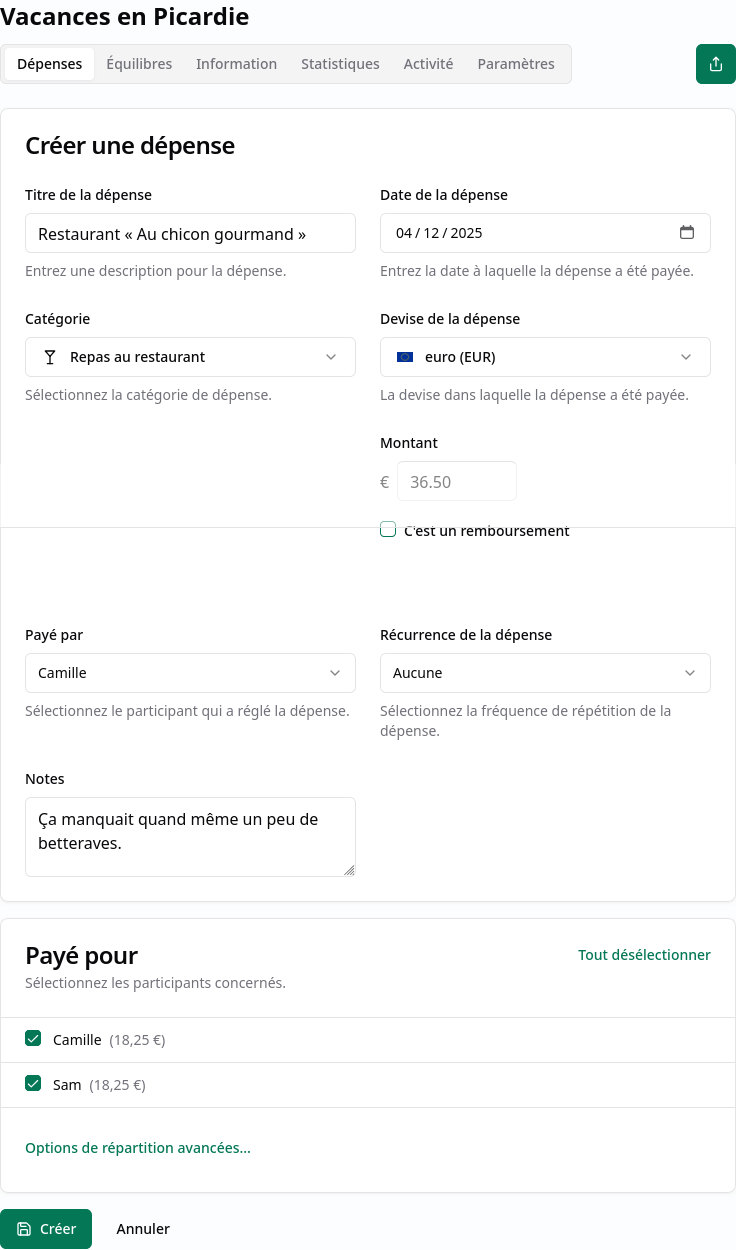Uncheck Camille in Payé pour list

33,1039
